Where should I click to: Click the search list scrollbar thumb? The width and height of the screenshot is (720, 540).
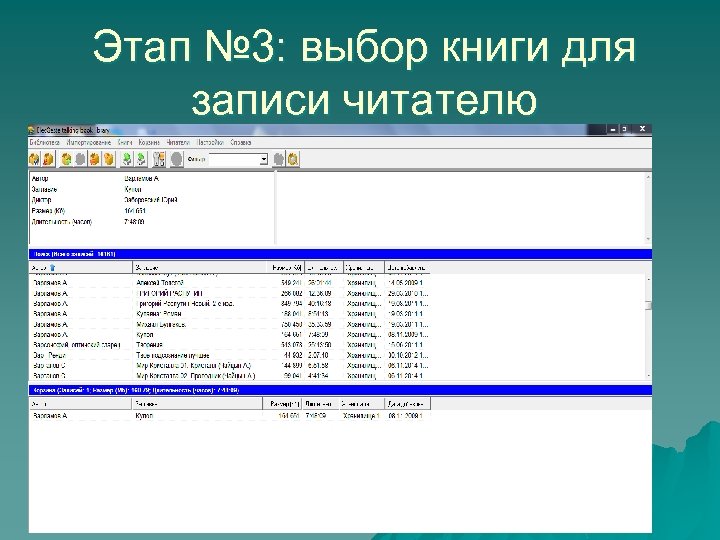coord(648,305)
